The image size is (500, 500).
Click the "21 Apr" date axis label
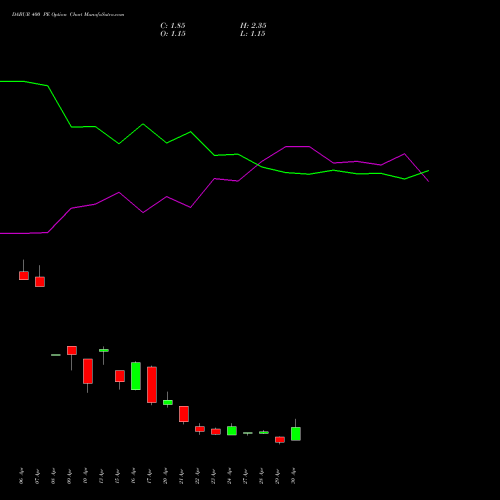click(181, 476)
